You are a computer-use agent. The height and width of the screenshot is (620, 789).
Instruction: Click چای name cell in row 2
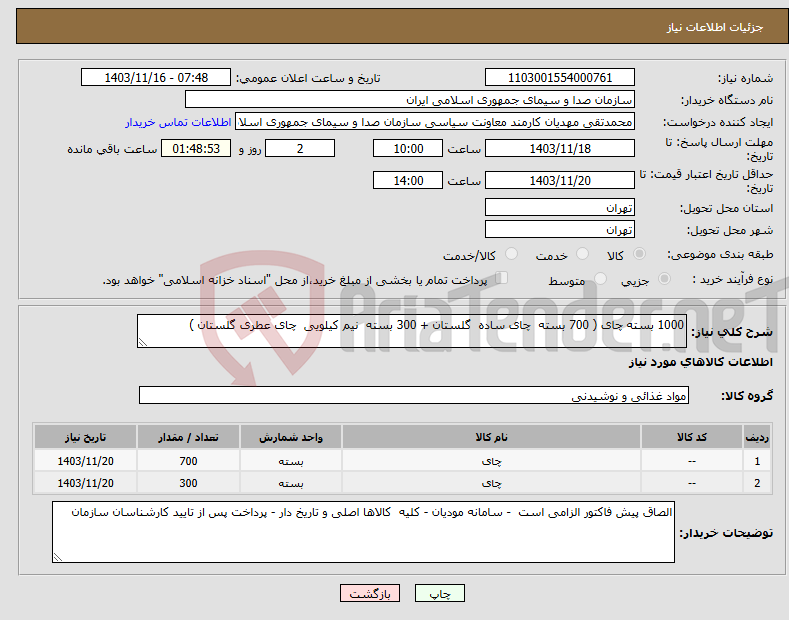492,483
